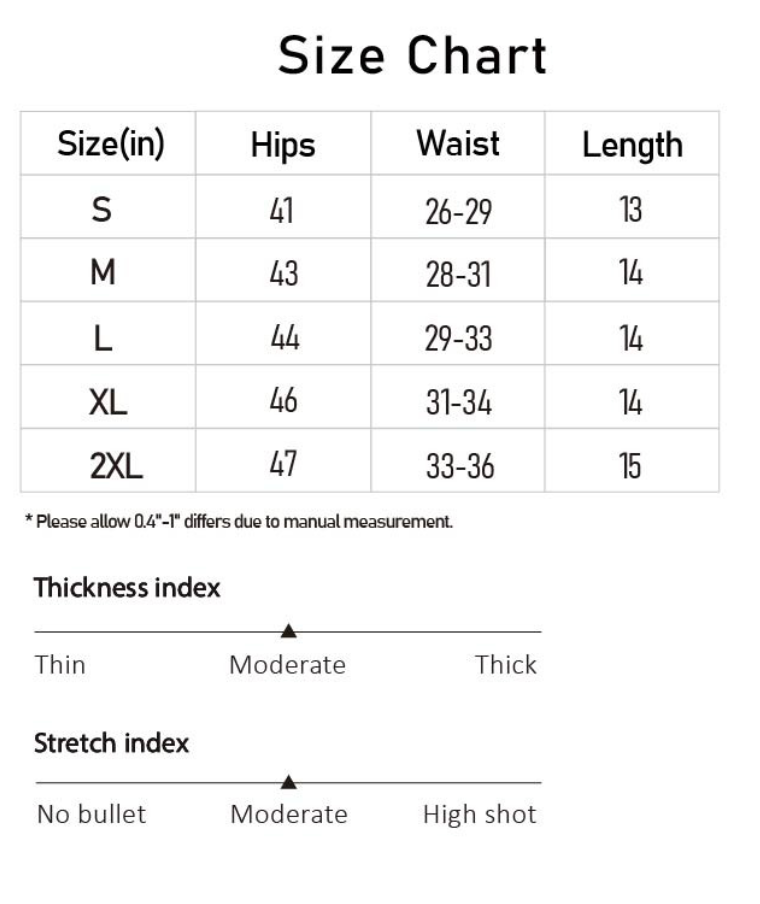The height and width of the screenshot is (904, 760).
Task: Select the Hips column header
Action: coord(283,145)
